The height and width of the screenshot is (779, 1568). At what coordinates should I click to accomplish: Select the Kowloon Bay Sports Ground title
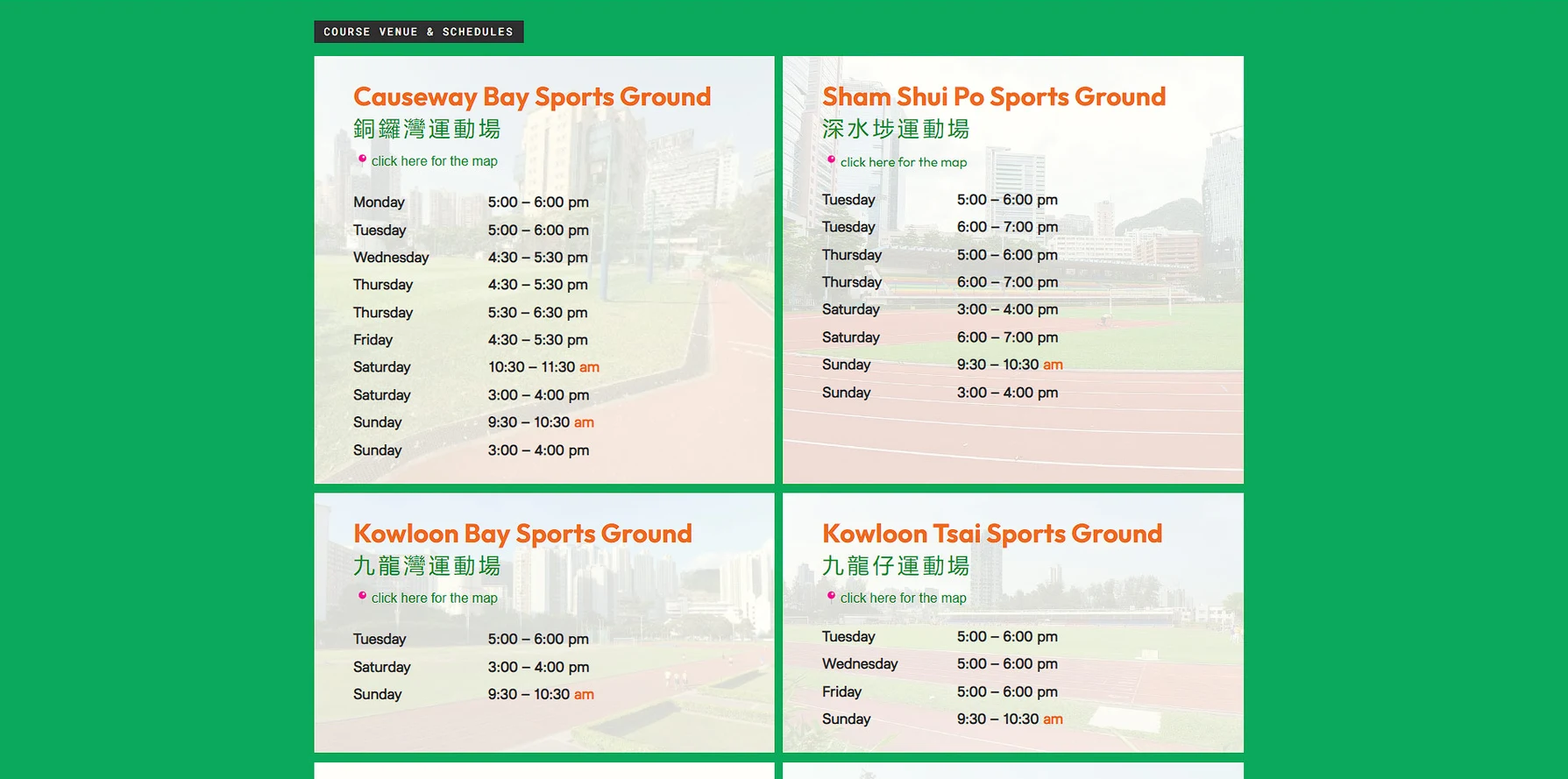coord(522,534)
